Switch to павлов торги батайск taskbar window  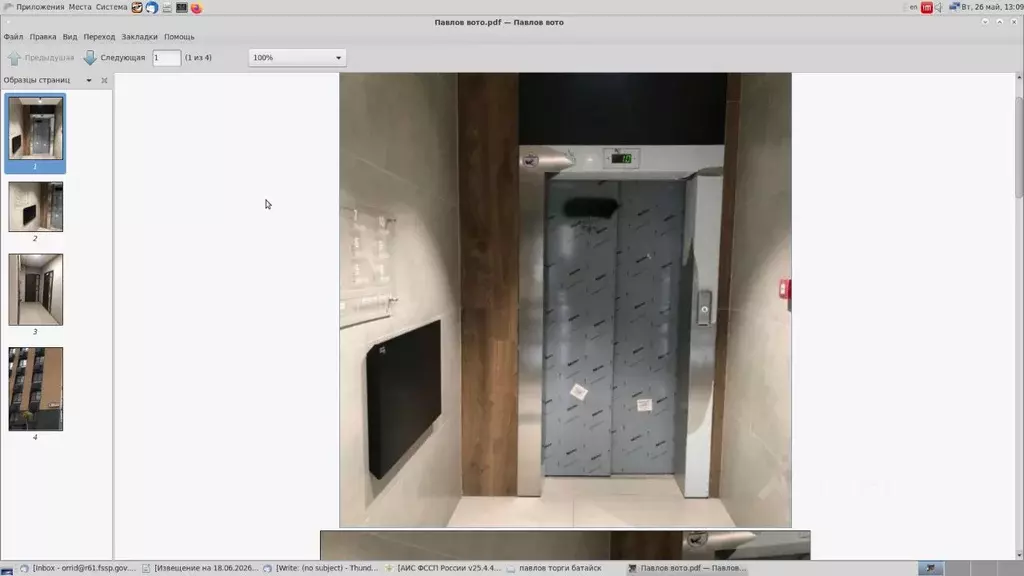(564, 568)
